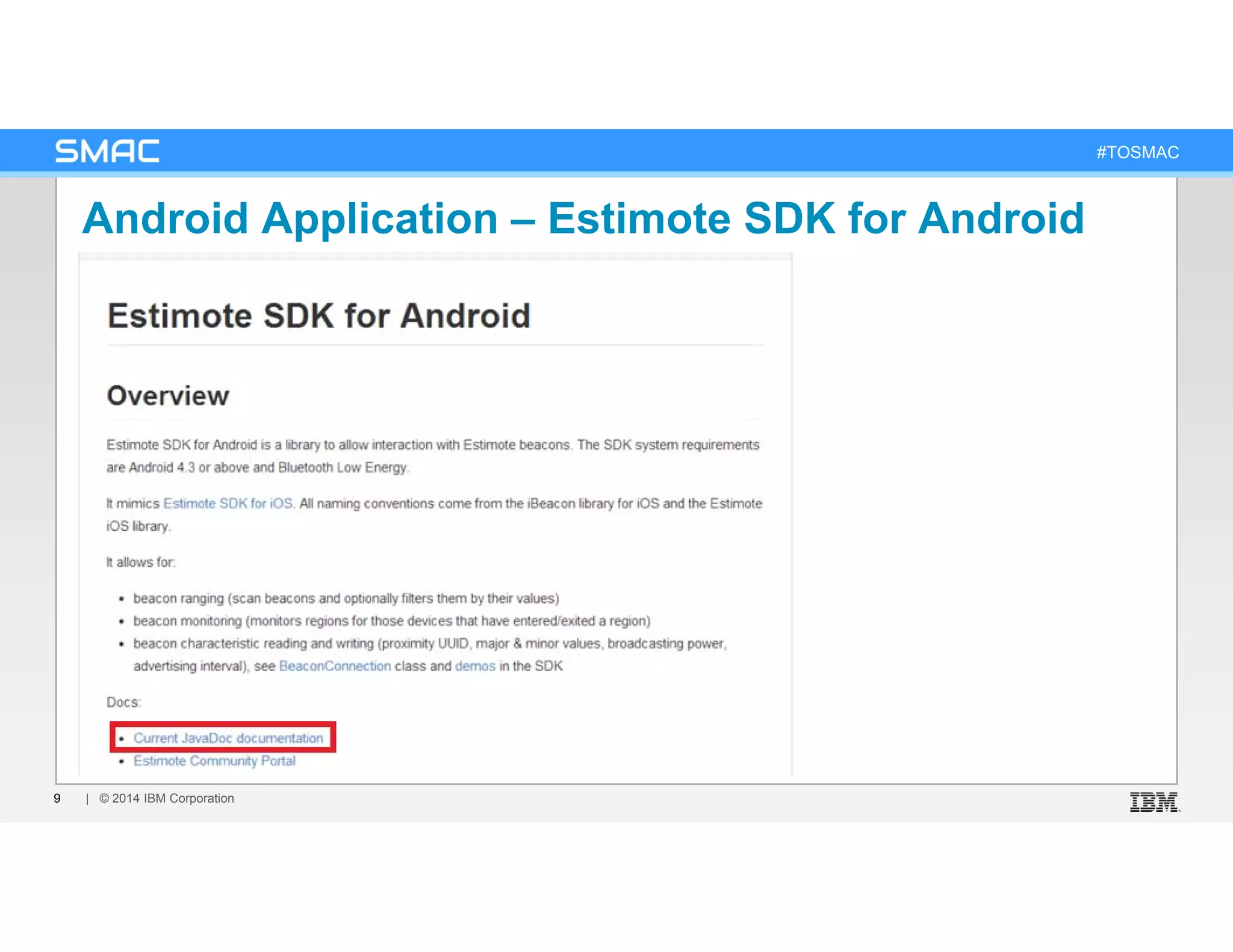The image size is (1233, 952).
Task: Visit the Estimote Community Portal link
Action: pyautogui.click(x=214, y=761)
